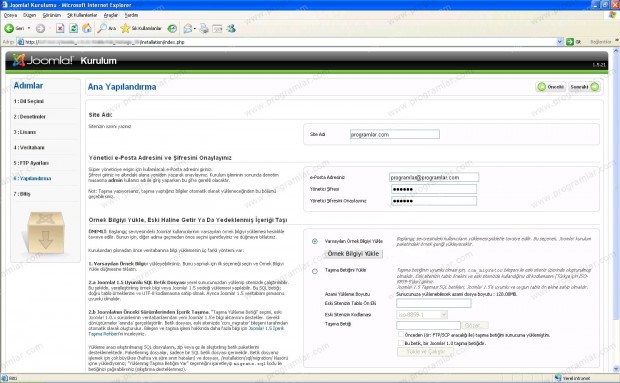Open the Messenger toolbar icon
This screenshot has height=383, width=620.
[x=231, y=28]
